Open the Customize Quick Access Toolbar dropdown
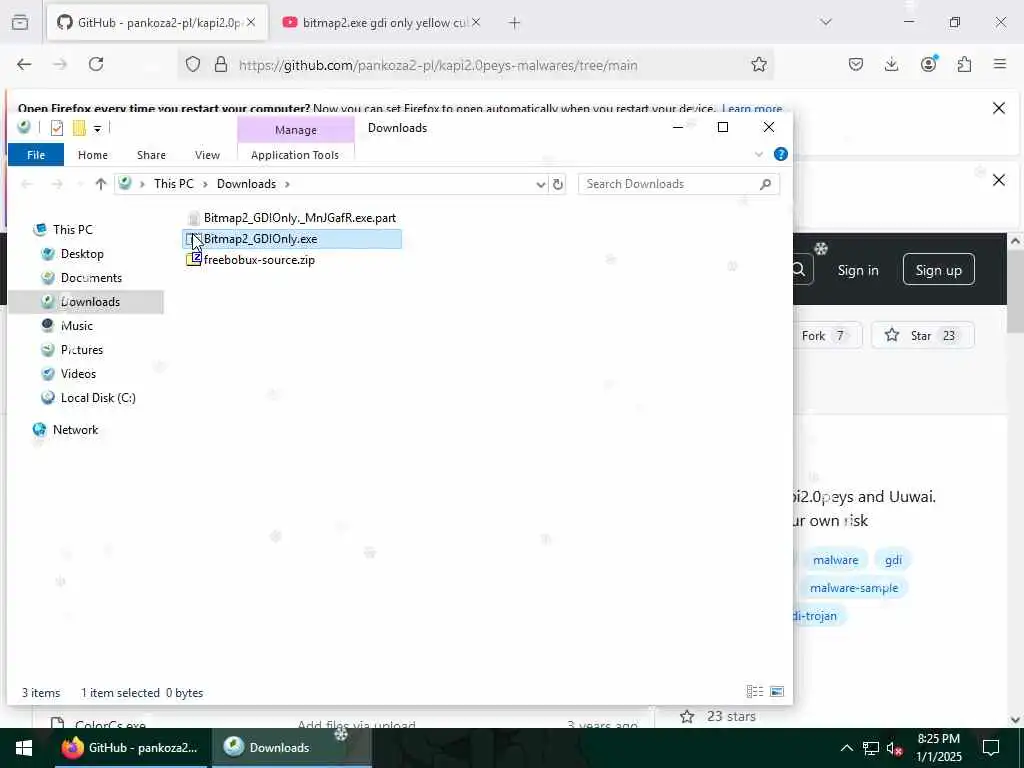 (97, 129)
